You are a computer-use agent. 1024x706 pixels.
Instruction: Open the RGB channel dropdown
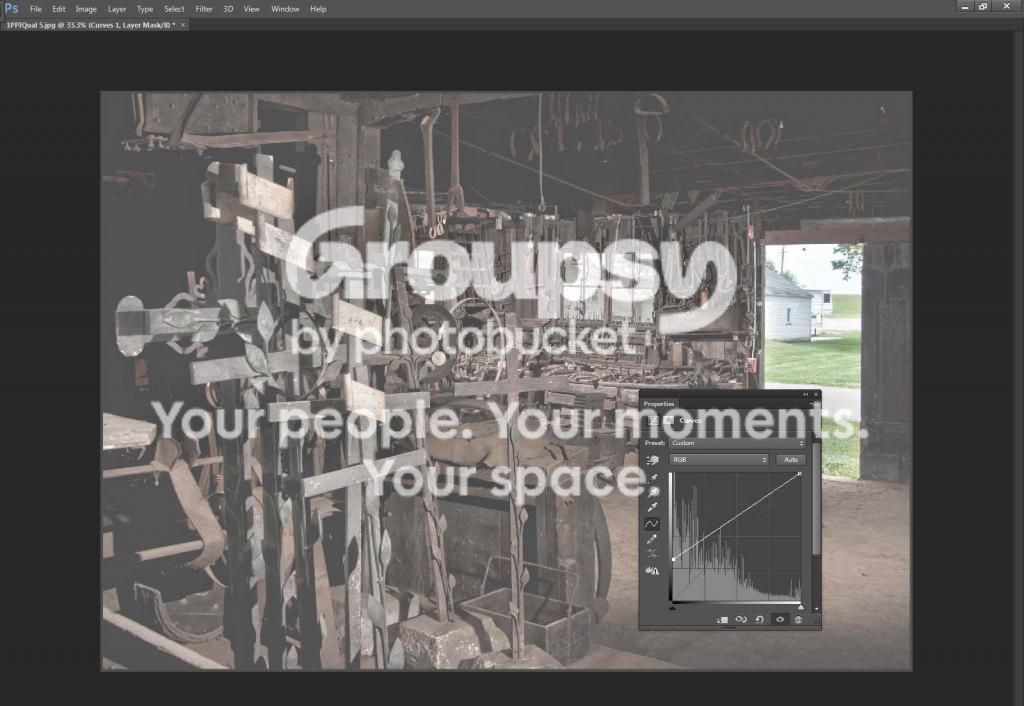[718, 460]
